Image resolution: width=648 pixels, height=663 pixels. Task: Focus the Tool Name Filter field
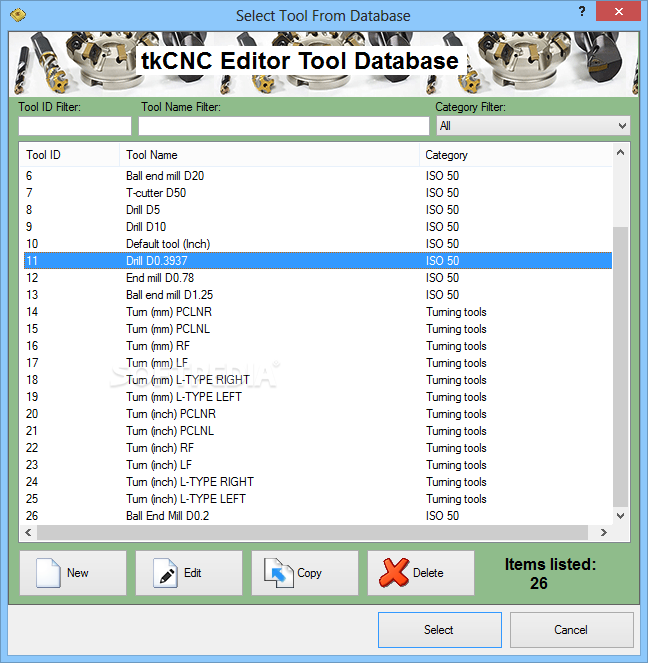[284, 126]
